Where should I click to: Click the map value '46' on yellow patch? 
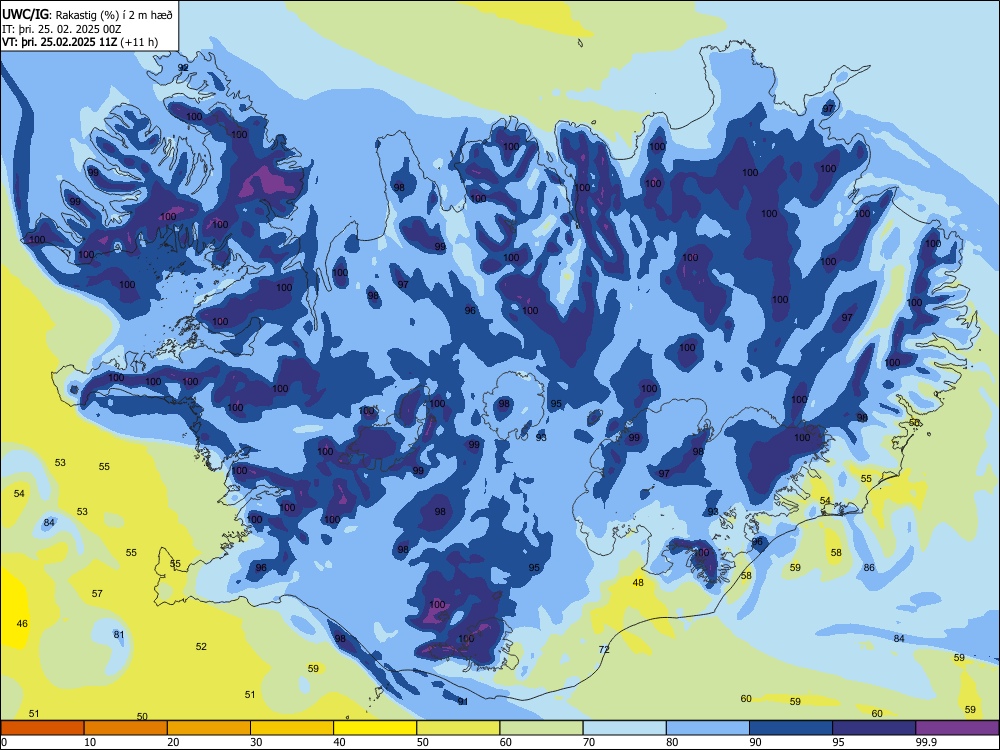coord(22,623)
